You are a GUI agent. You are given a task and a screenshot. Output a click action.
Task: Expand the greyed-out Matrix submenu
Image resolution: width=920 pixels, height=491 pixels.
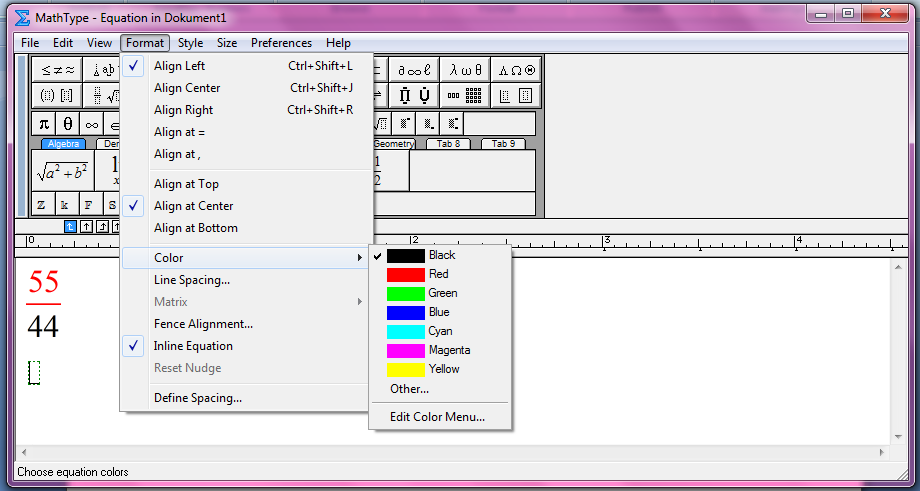pyautogui.click(x=247, y=302)
